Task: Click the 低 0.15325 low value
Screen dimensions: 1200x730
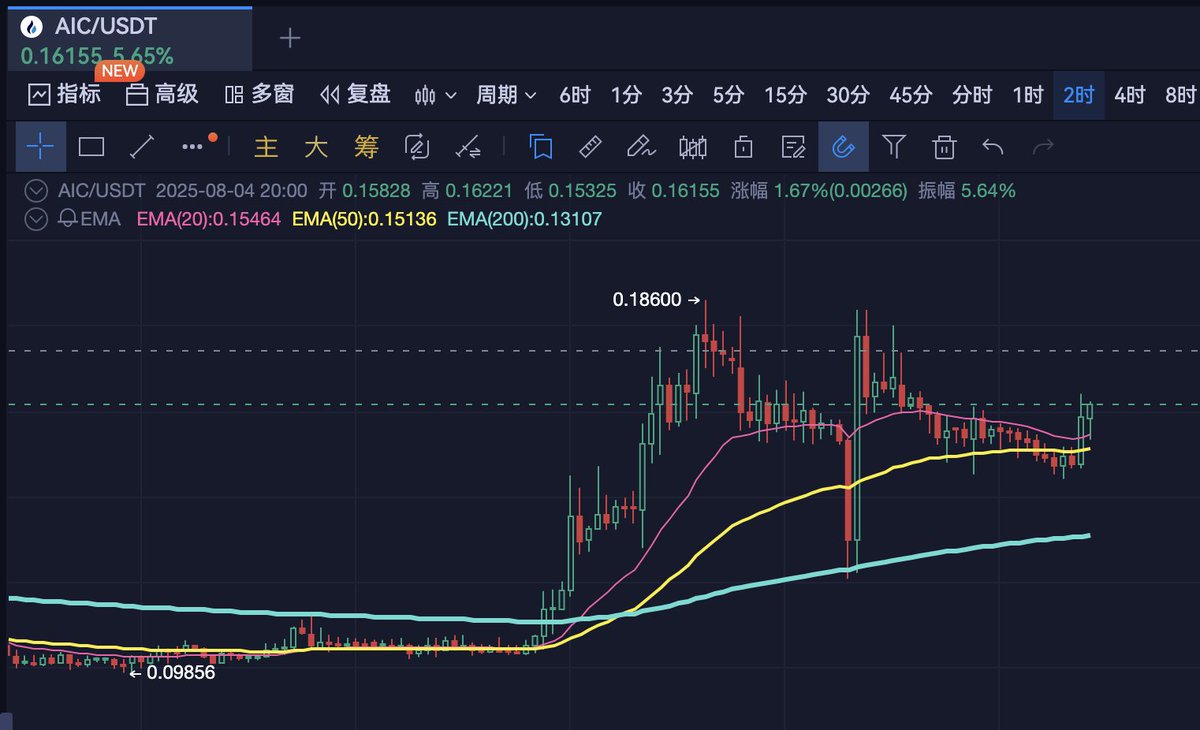Action: point(570,190)
